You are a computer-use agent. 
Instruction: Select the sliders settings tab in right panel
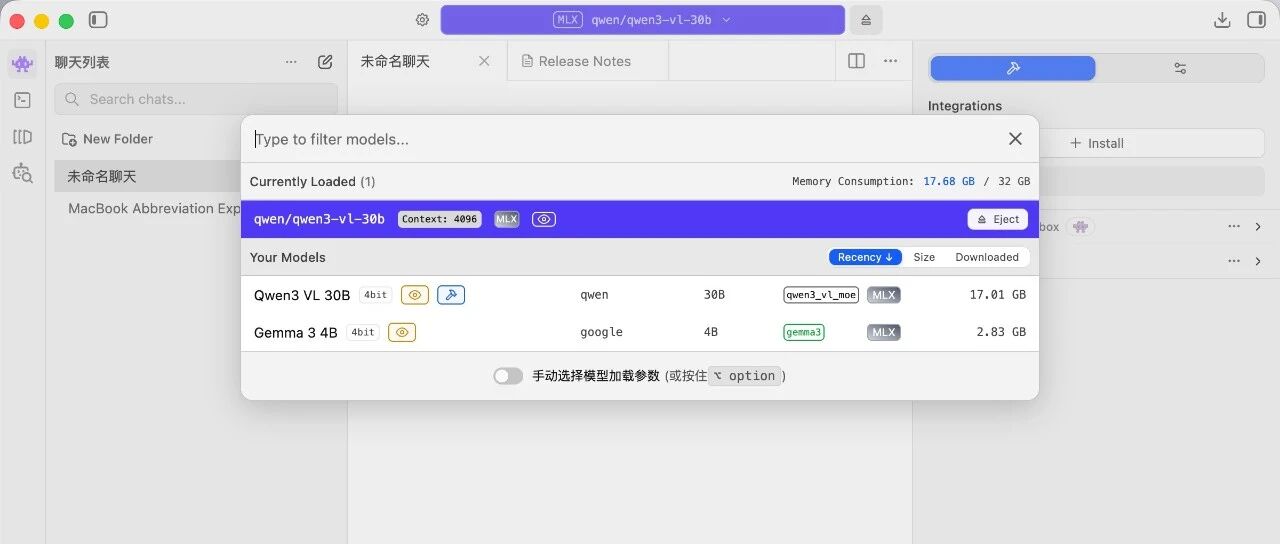[x=1180, y=68]
